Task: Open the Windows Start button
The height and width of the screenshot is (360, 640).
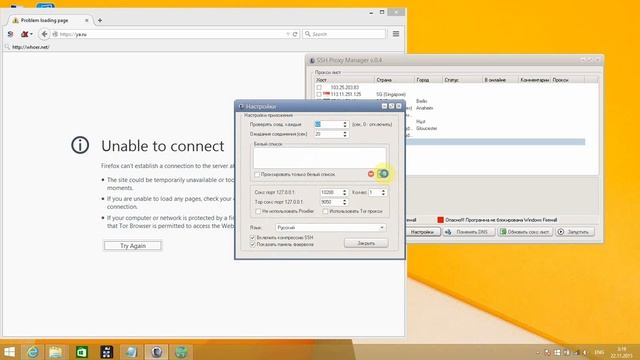Action: (x=9, y=352)
